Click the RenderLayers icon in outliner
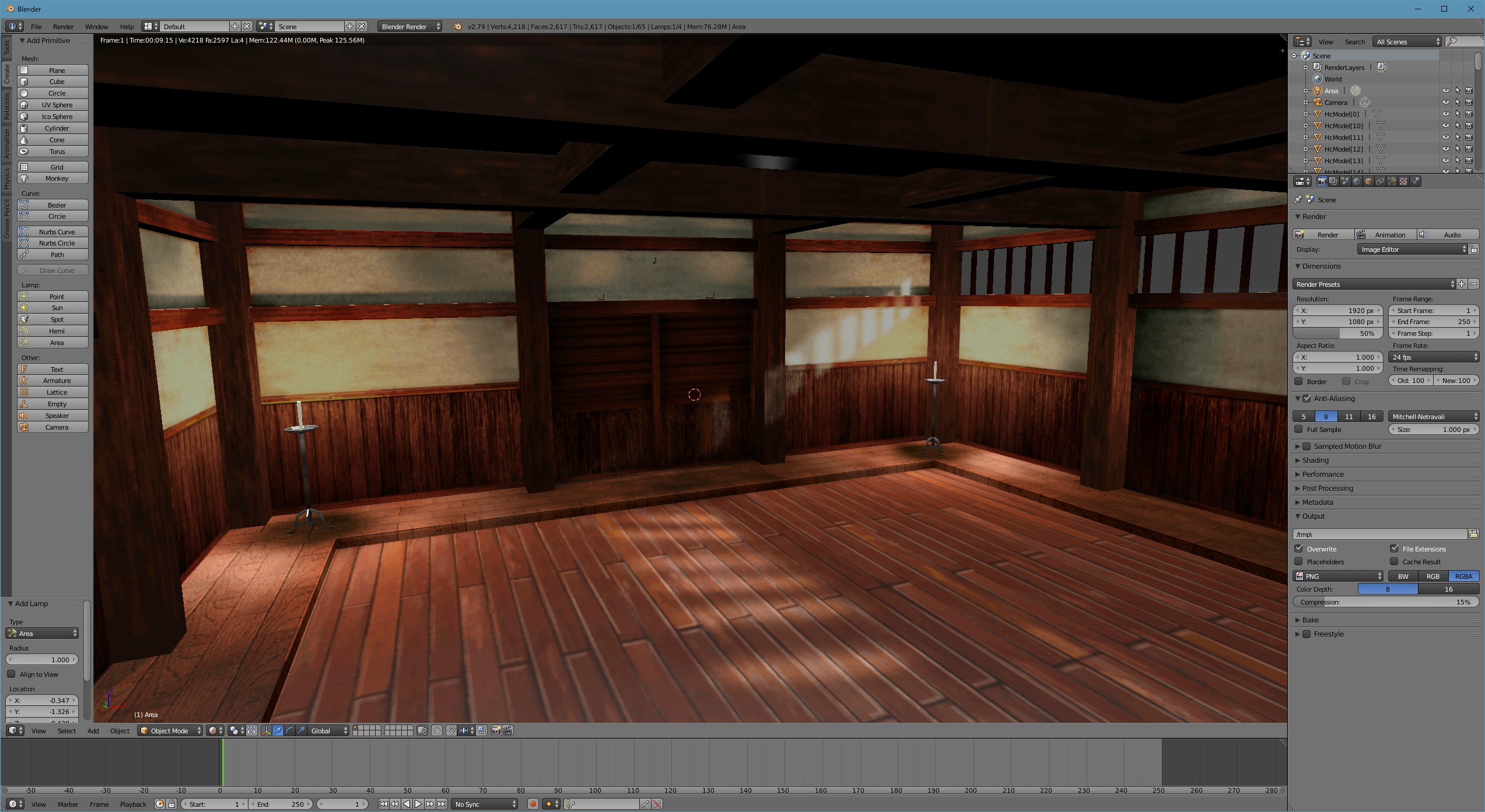The image size is (1485, 812). point(1318,67)
